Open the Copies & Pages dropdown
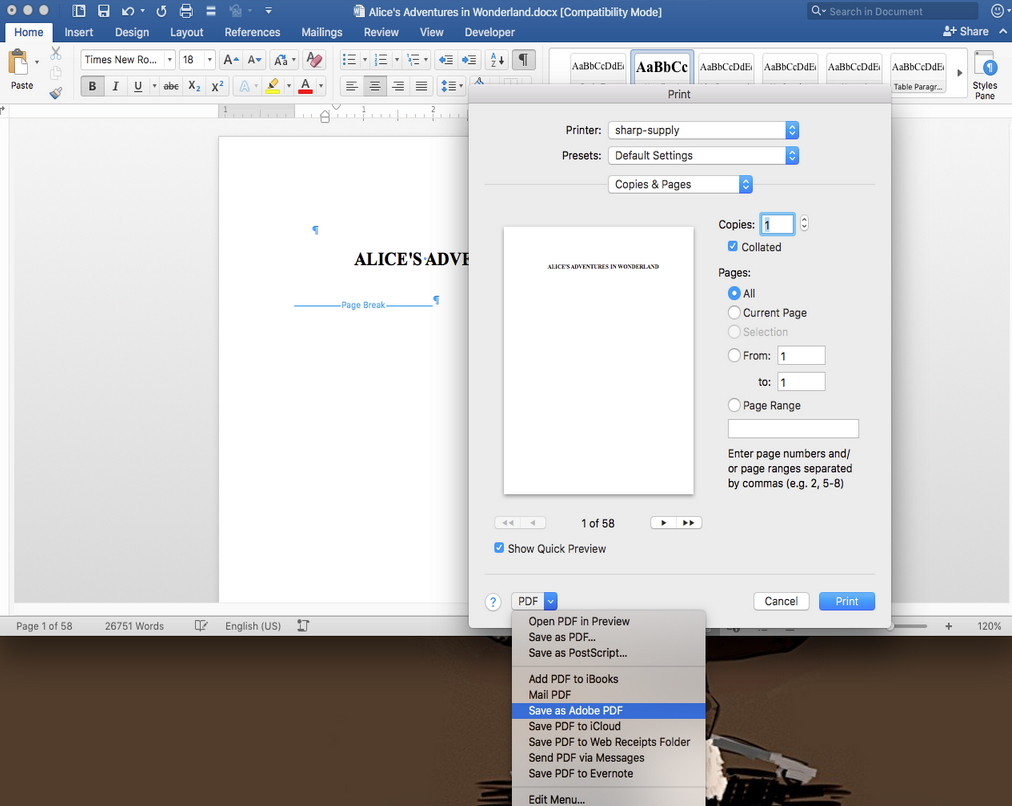This screenshot has width=1012, height=806. [680, 185]
